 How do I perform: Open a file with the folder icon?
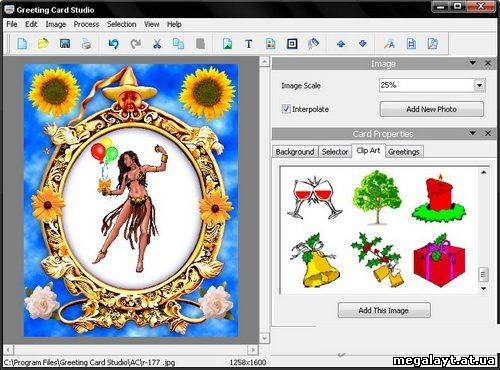(x=43, y=44)
